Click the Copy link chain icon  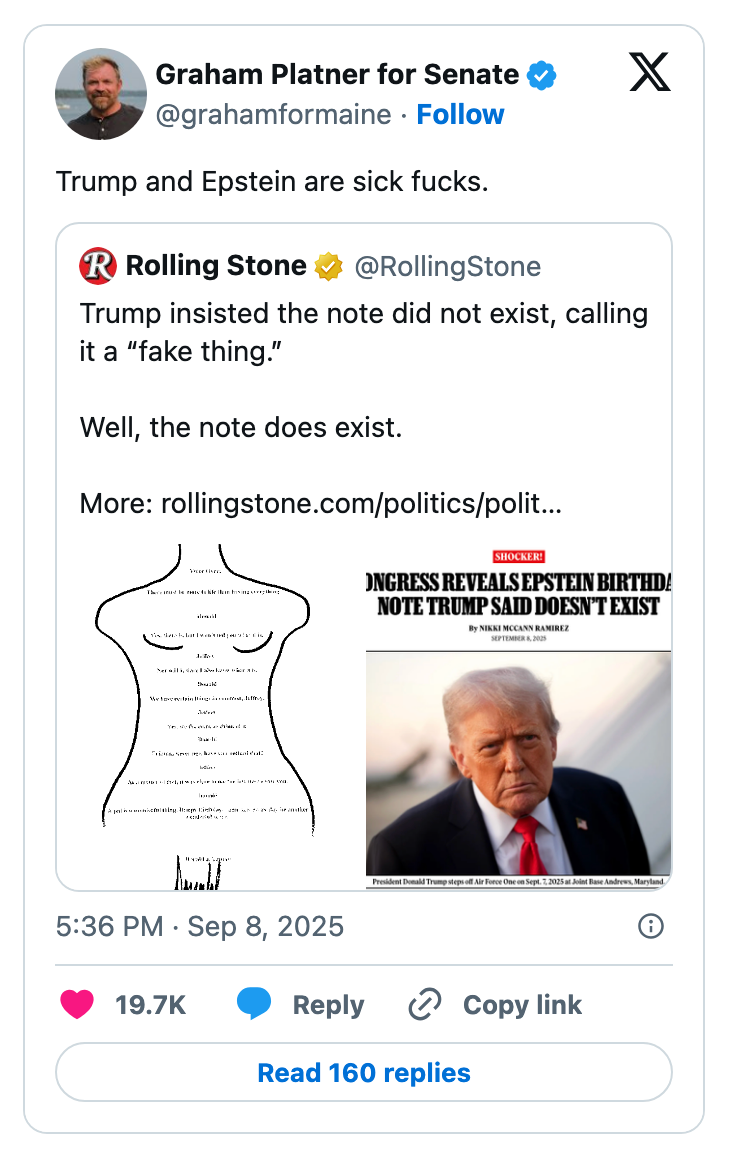click(x=424, y=1004)
